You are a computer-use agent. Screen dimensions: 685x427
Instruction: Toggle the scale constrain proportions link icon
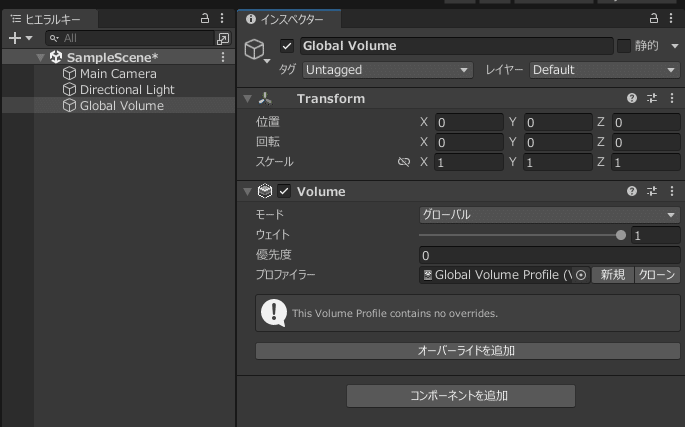pyautogui.click(x=404, y=162)
